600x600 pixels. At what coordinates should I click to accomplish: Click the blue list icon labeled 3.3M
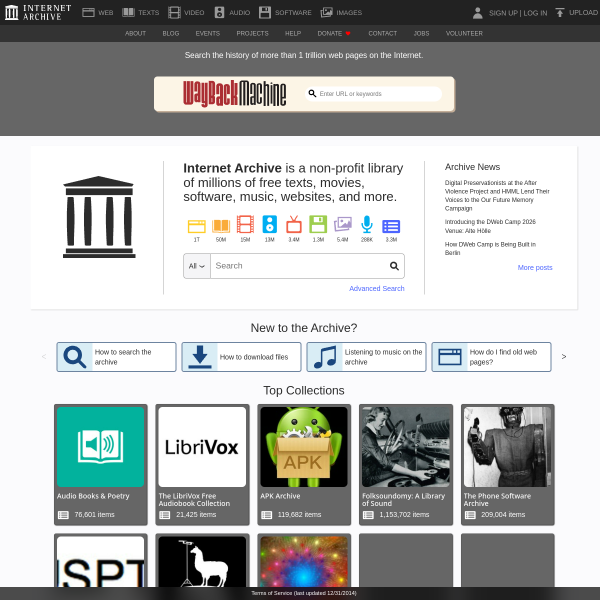[x=391, y=226]
